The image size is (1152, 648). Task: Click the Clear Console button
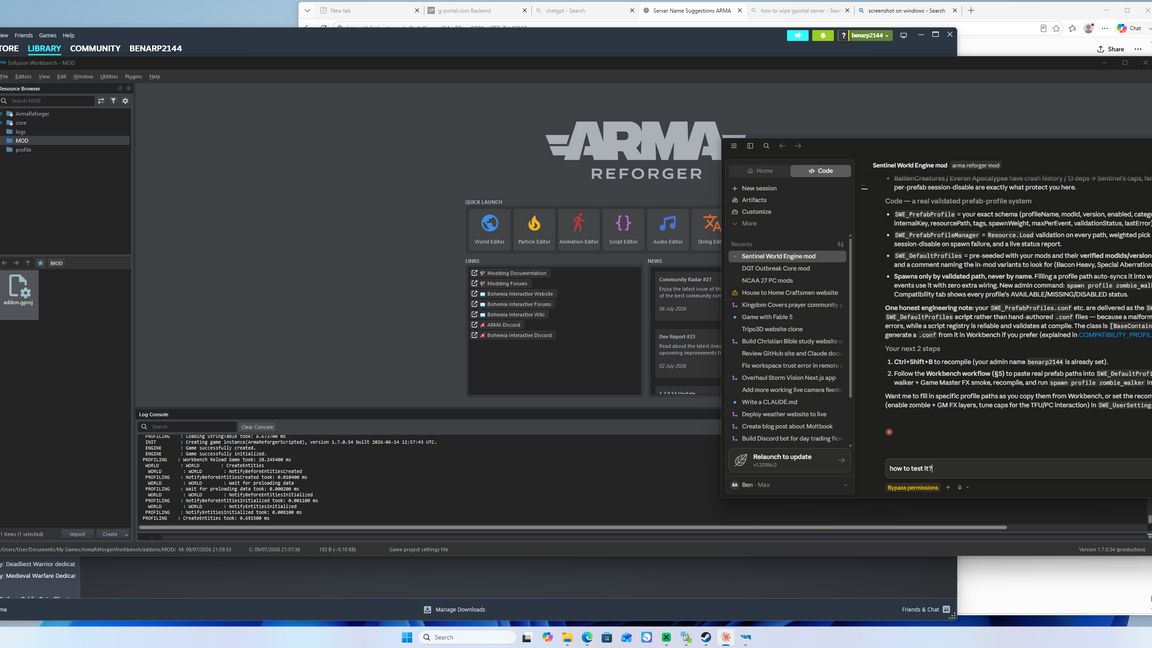click(256, 427)
